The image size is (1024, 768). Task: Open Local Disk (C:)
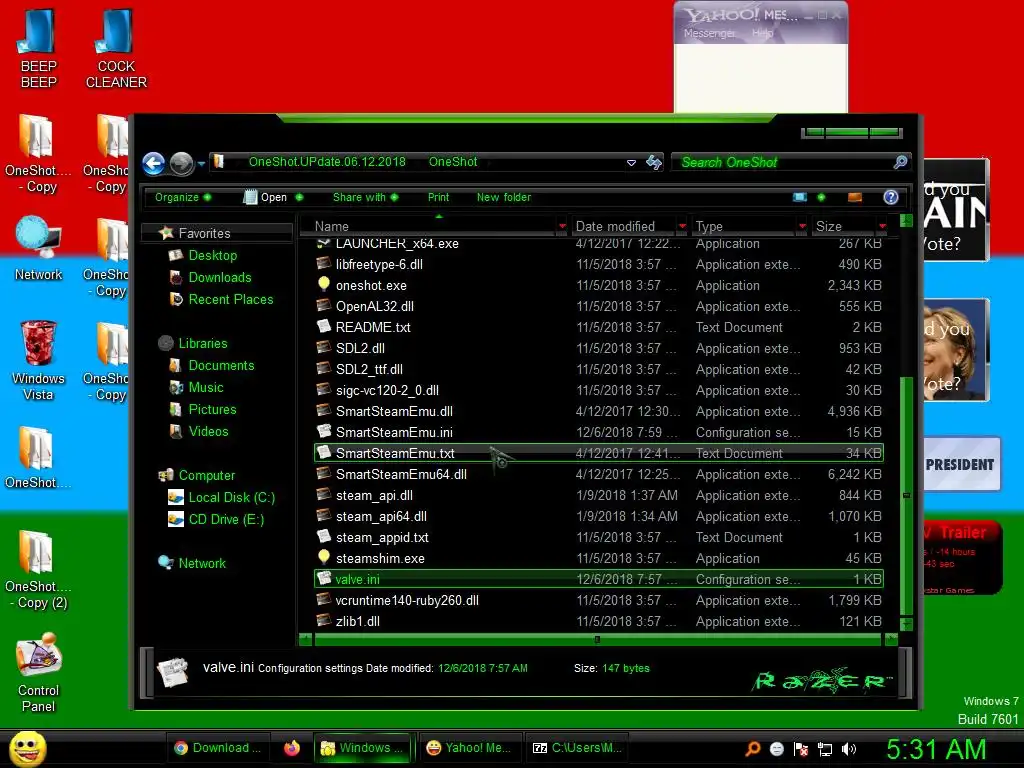[x=231, y=498]
